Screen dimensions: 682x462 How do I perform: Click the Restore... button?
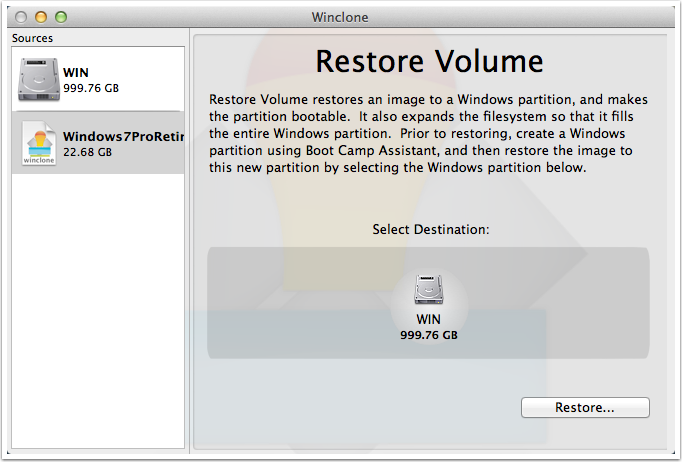click(585, 408)
